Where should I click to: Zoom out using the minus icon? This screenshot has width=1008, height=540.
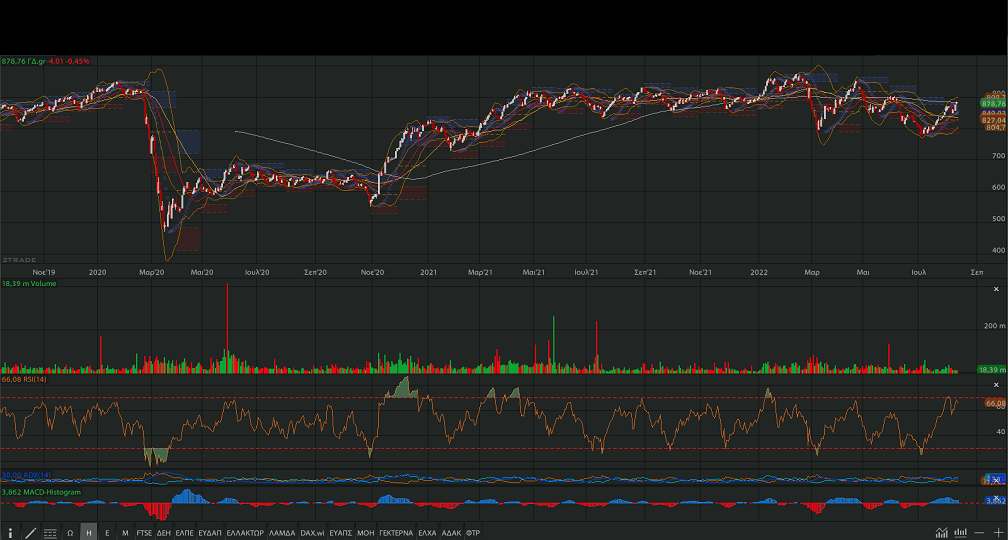980,533
